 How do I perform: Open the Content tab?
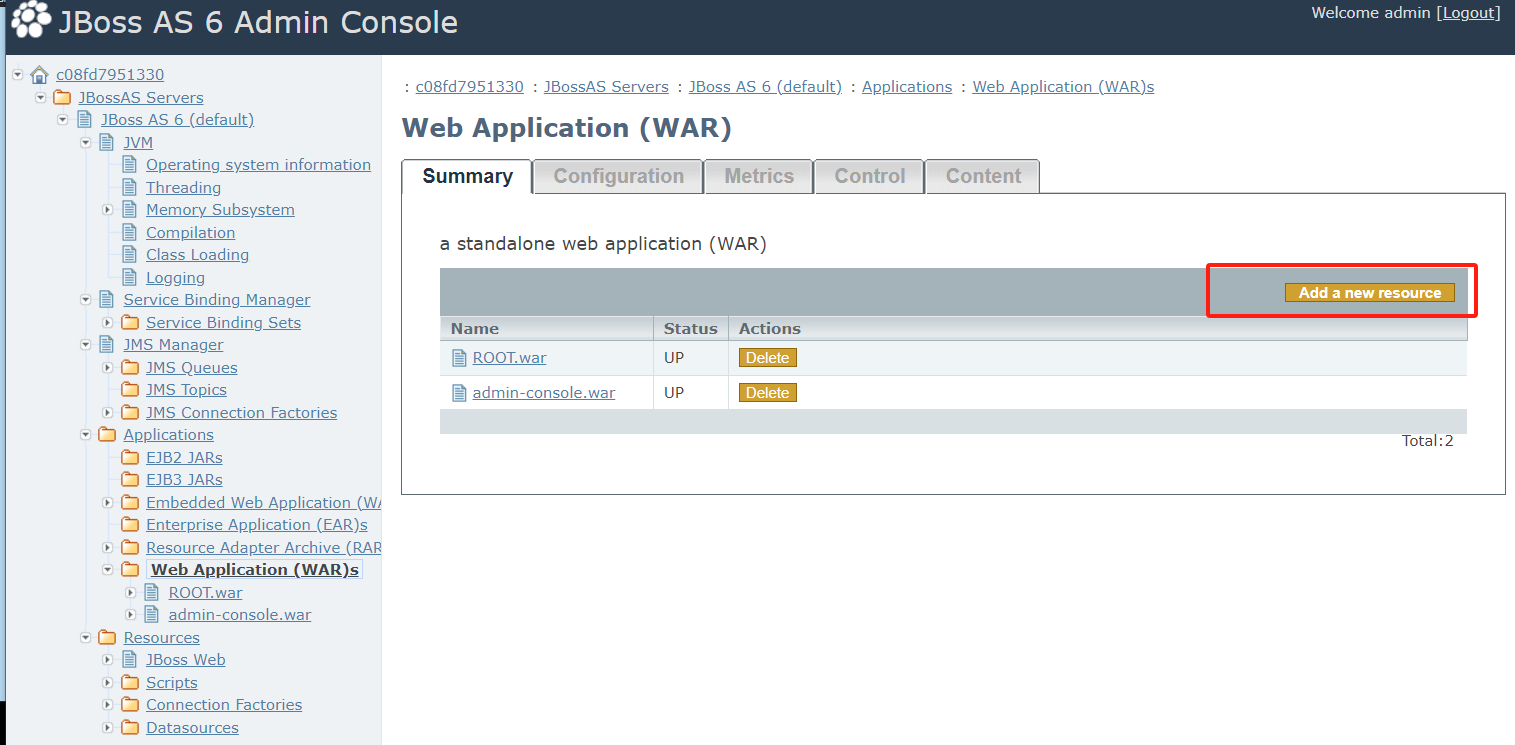point(983,176)
